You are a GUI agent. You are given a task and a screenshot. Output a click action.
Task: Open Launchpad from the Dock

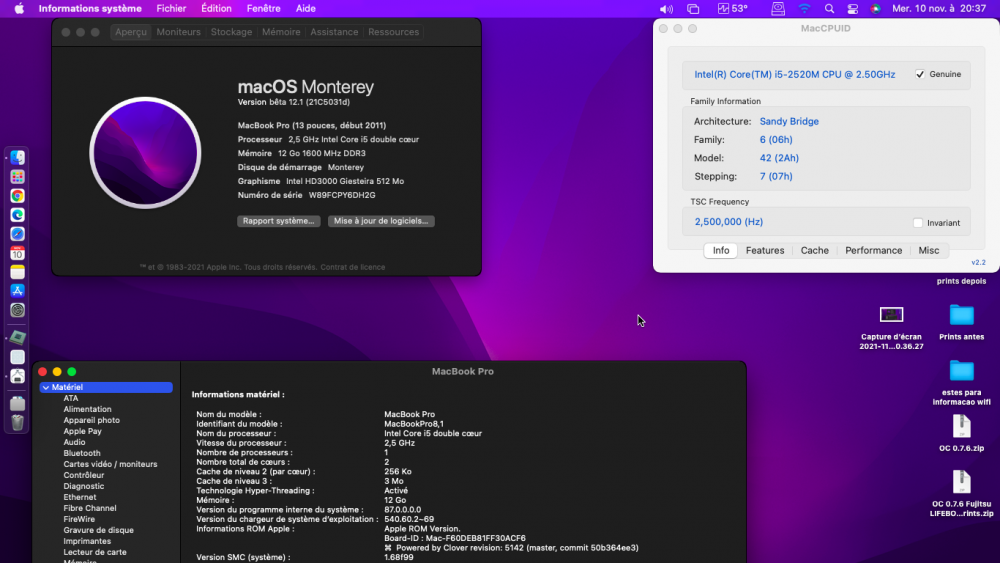[x=17, y=177]
